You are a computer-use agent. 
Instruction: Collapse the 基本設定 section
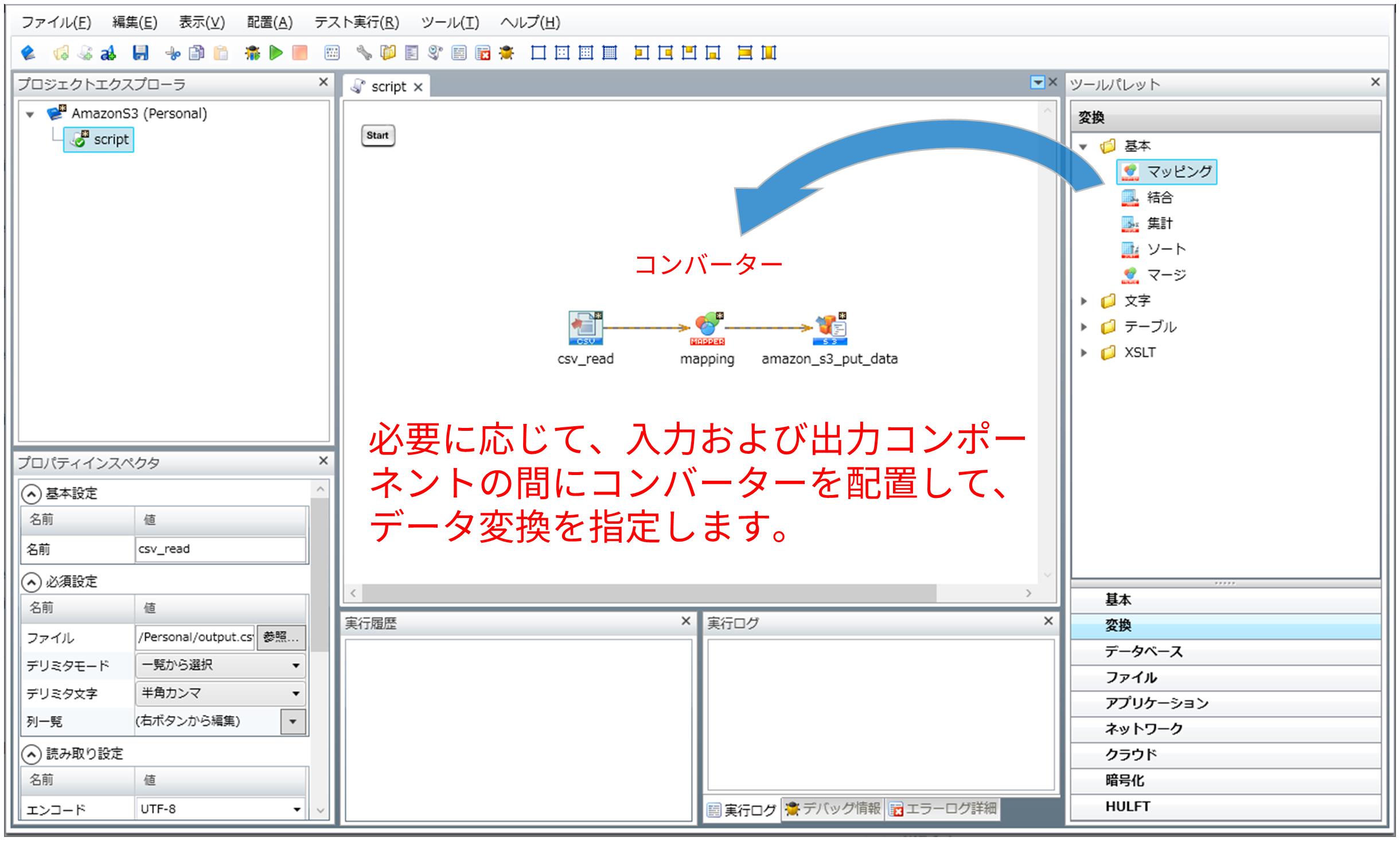point(32,494)
